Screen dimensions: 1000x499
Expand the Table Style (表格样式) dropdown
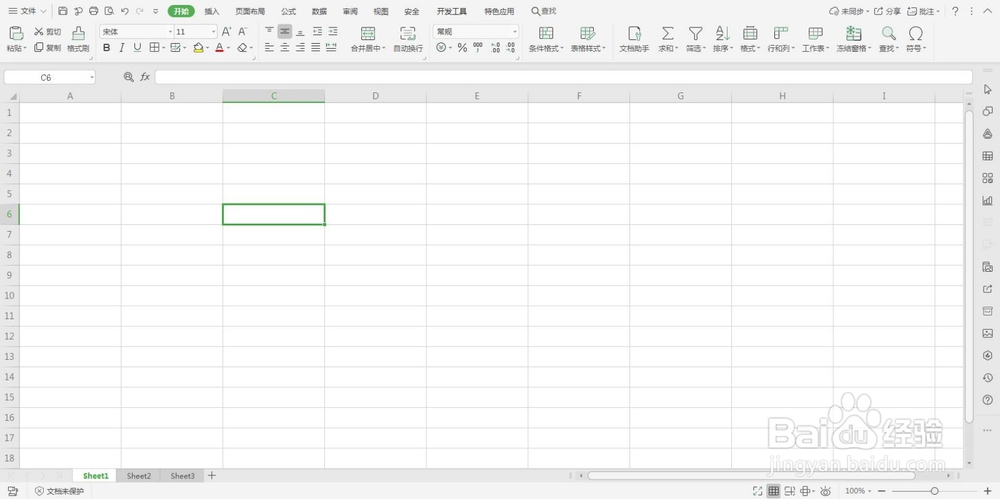coord(603,48)
